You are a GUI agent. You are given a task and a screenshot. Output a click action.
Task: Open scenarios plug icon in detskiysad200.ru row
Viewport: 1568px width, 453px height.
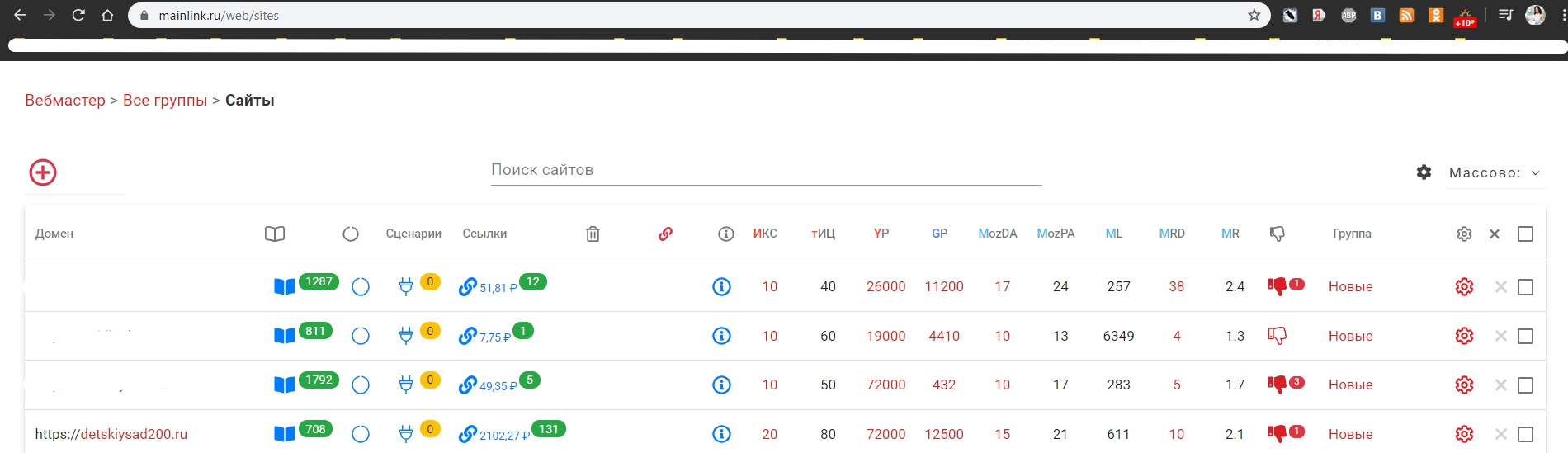(x=405, y=434)
